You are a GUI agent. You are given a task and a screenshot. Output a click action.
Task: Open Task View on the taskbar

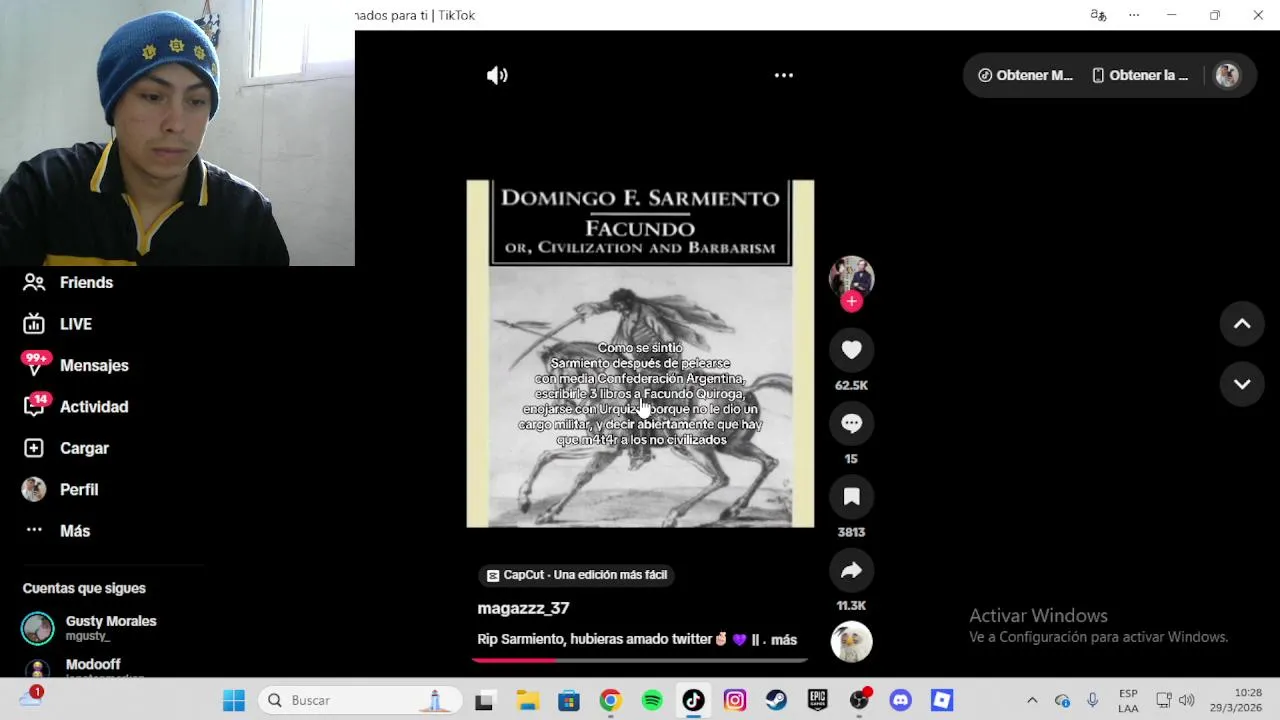coord(484,700)
